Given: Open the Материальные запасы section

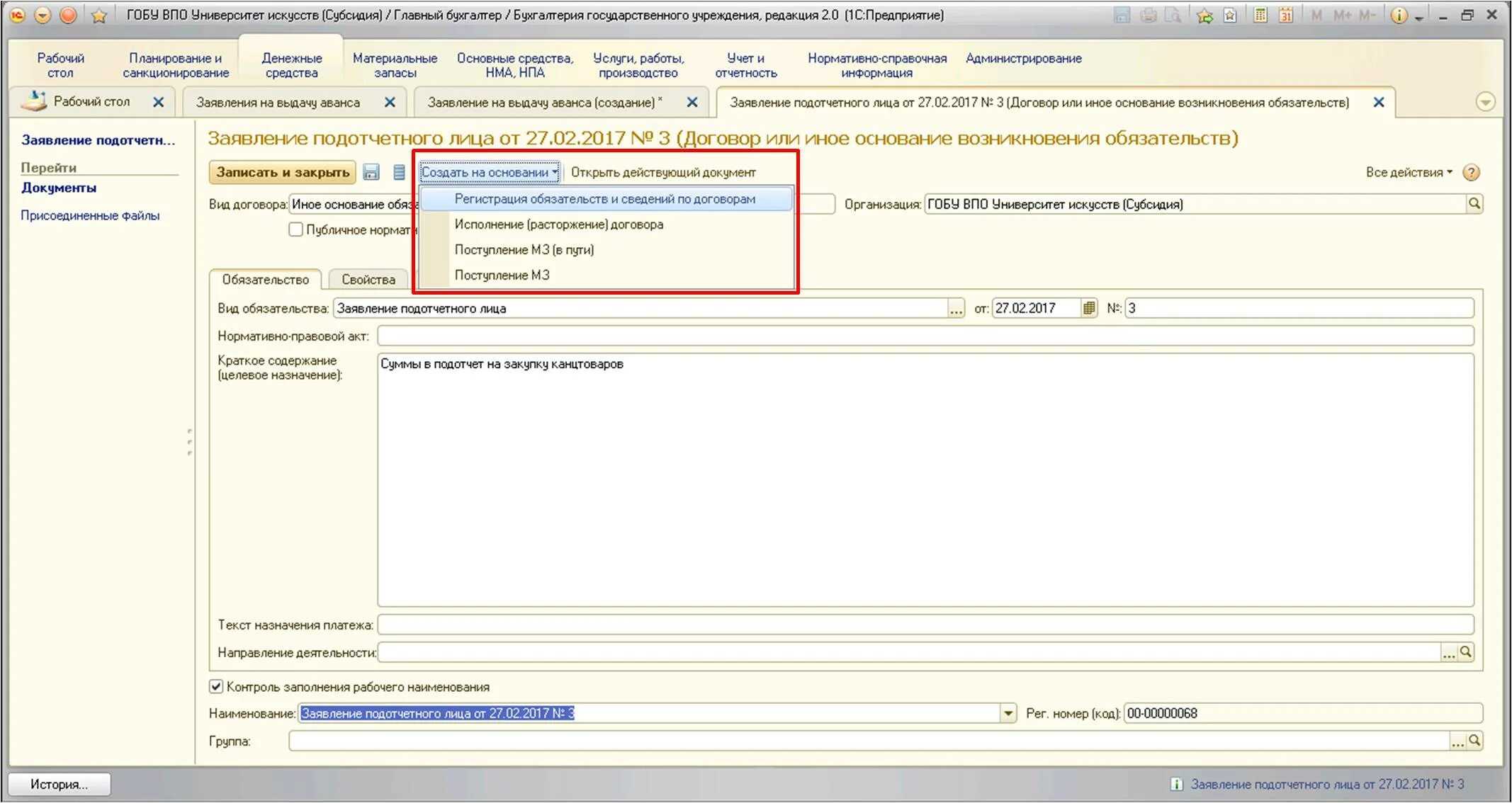Looking at the screenshot, I should (395, 65).
